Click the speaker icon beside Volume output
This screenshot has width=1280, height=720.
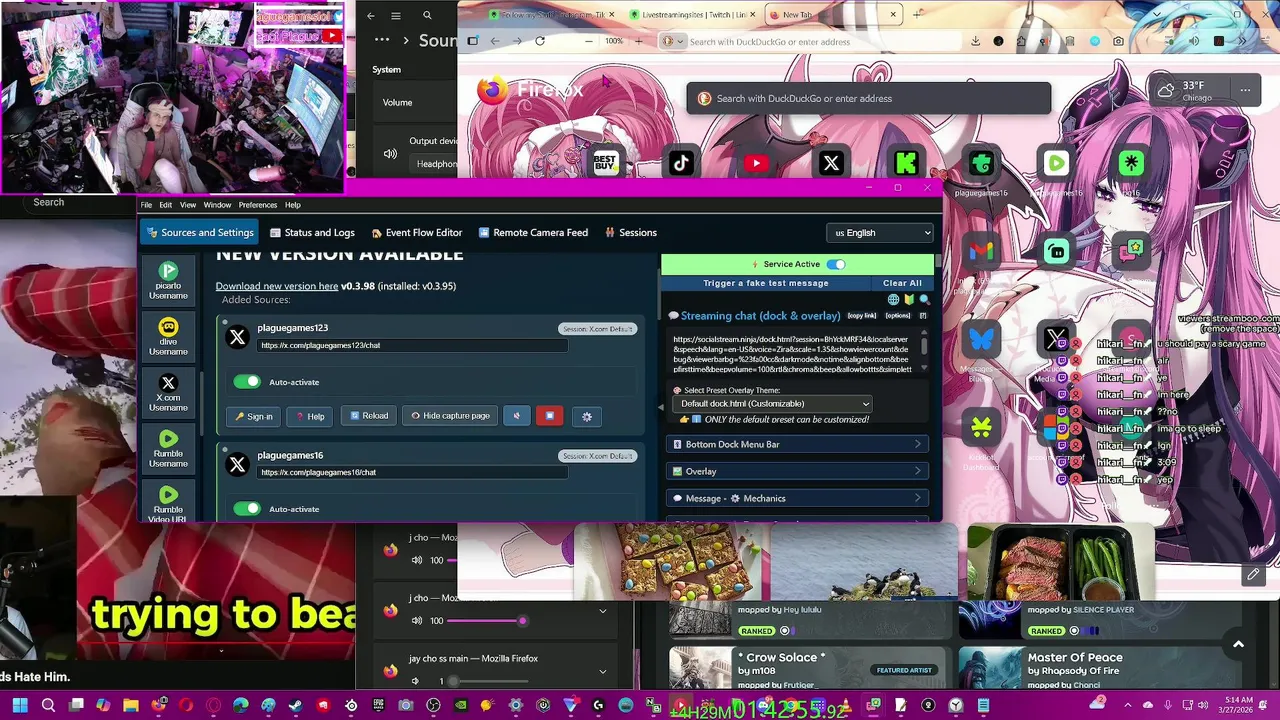[390, 153]
